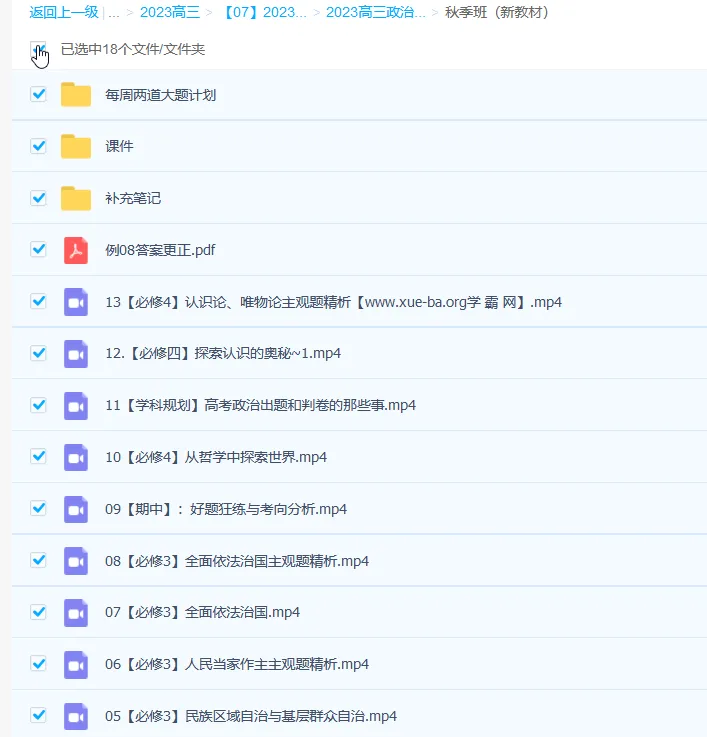Expand the collapsed breadcrumb ellipsis
This screenshot has width=707, height=737.
pos(114,13)
